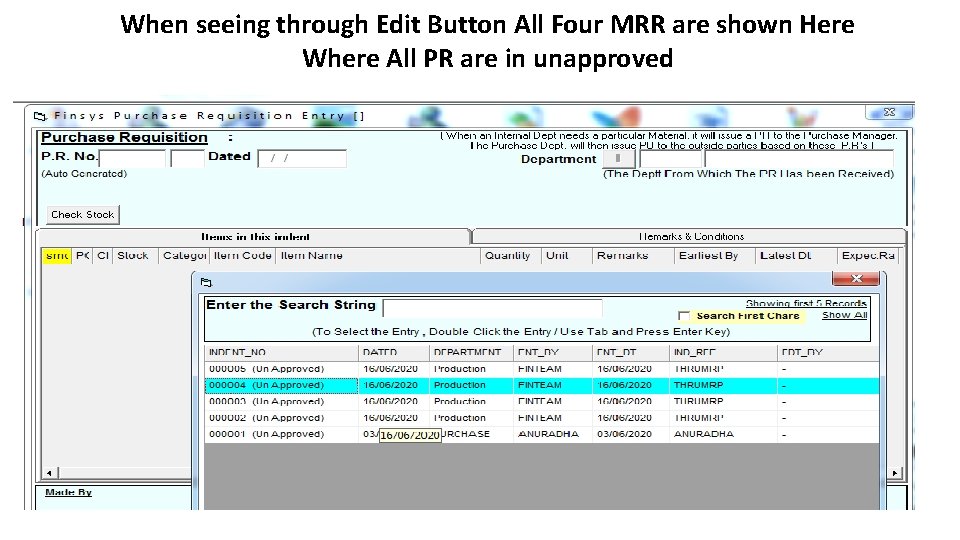Image resolution: width=960 pixels, height=540 pixels.
Task: Click the Stock column header
Action: [x=133, y=256]
